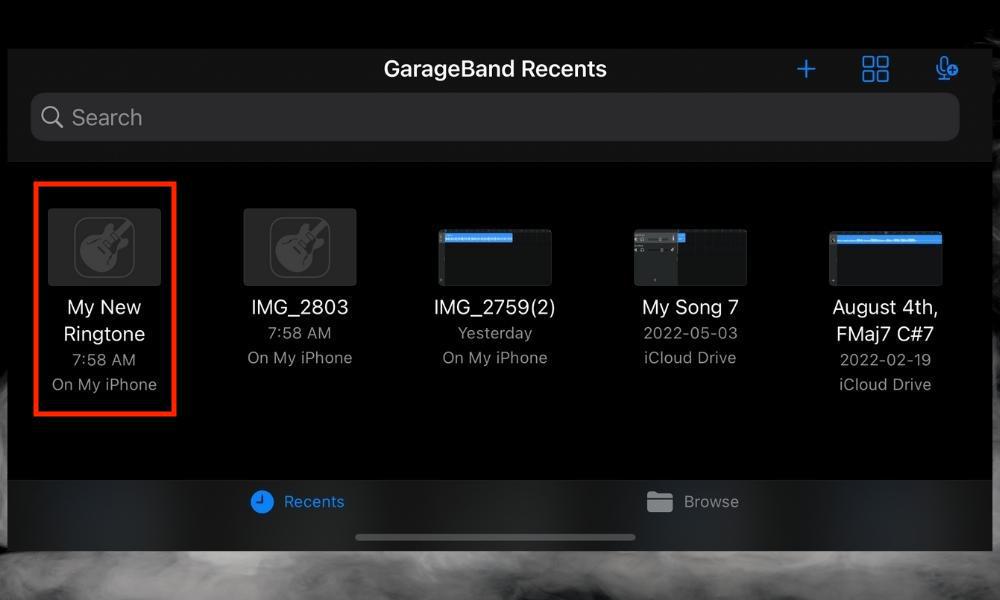Select the IMG_2803 file name
This screenshot has height=600, width=1000.
click(x=300, y=307)
